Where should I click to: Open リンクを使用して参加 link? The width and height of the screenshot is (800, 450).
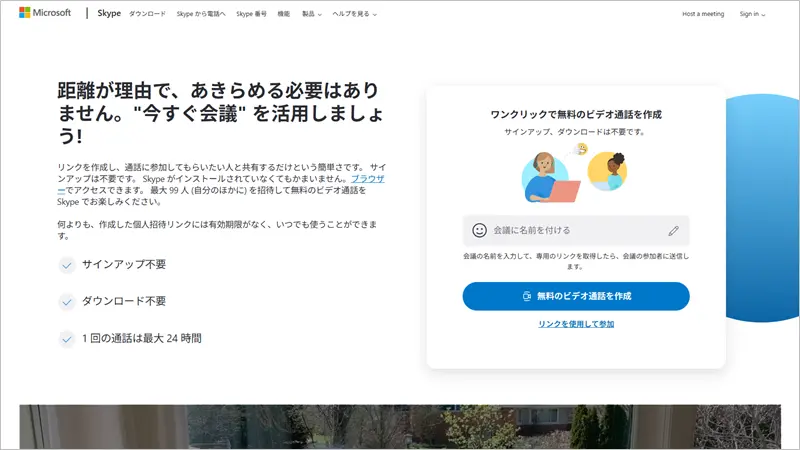coord(576,324)
